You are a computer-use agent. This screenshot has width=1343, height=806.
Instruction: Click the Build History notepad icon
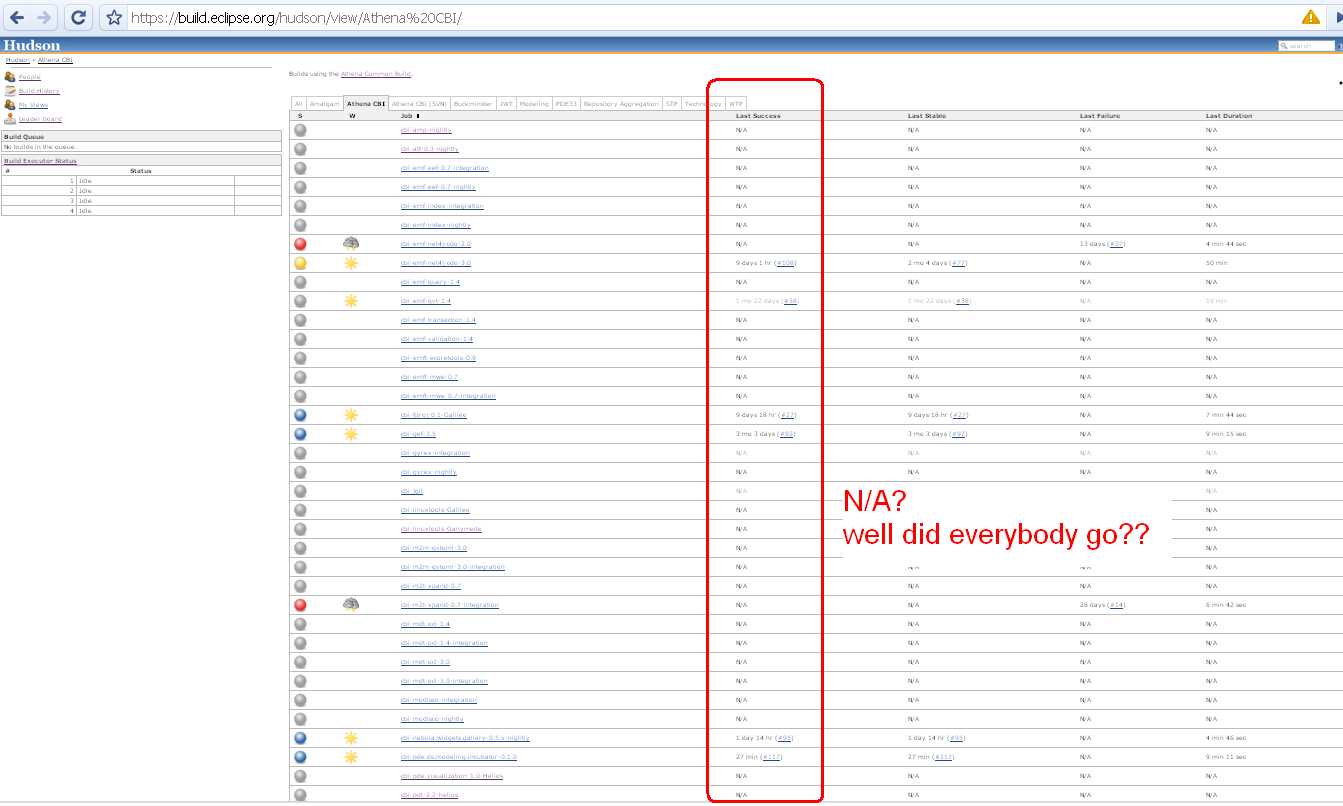10,91
